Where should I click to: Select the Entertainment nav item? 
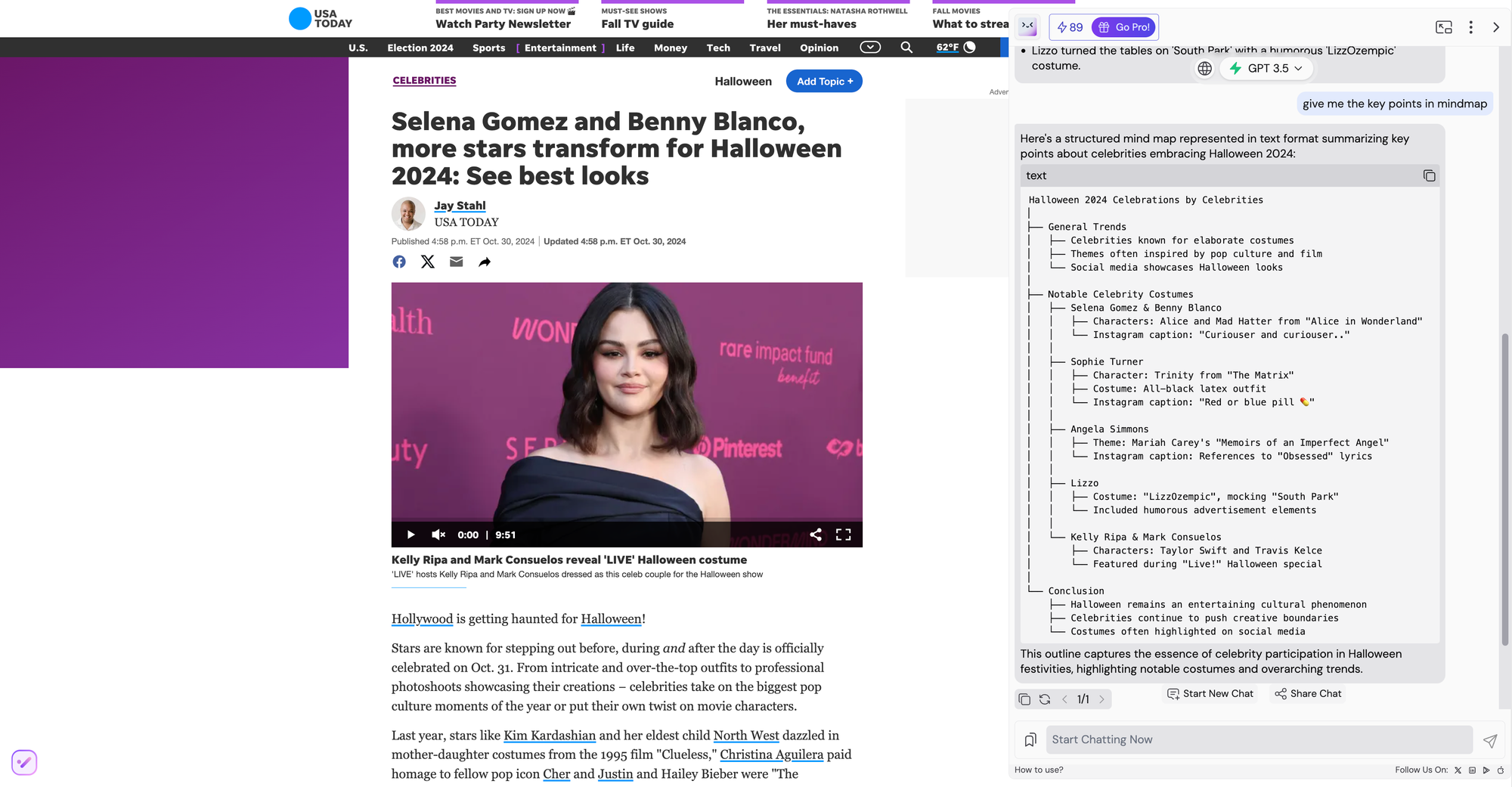tap(560, 48)
